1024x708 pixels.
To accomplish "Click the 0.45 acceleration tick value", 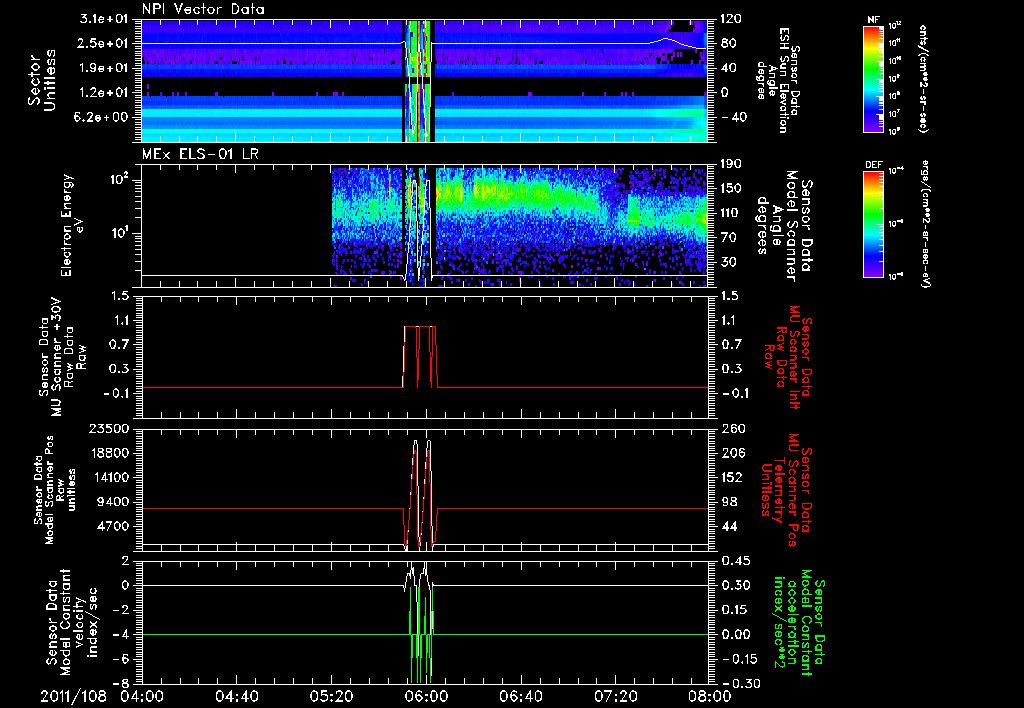I will 735,560.
